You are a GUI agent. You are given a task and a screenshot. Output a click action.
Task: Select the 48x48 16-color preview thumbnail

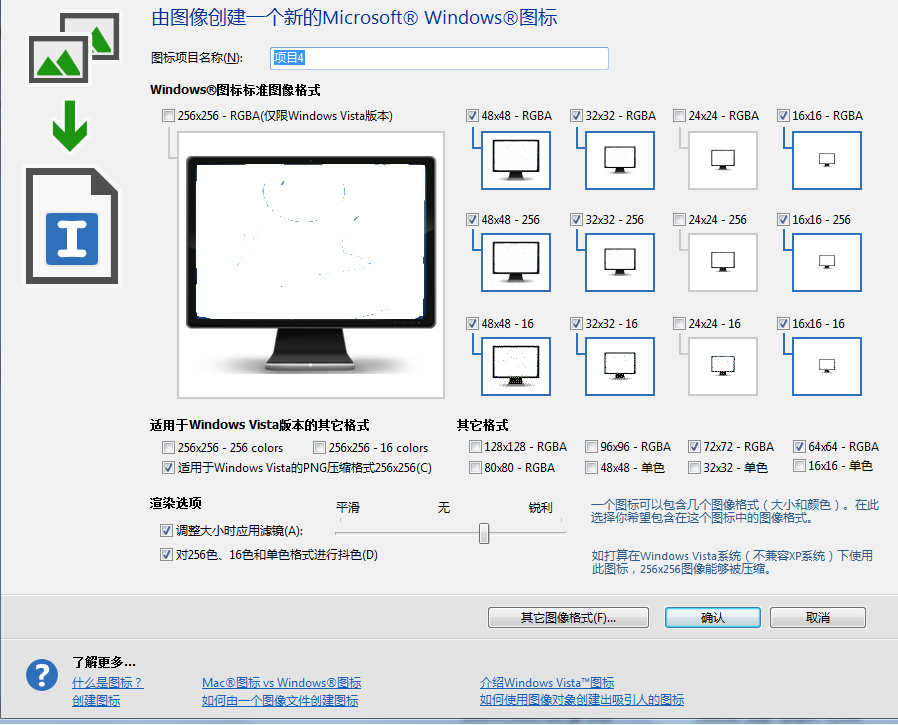(x=516, y=367)
